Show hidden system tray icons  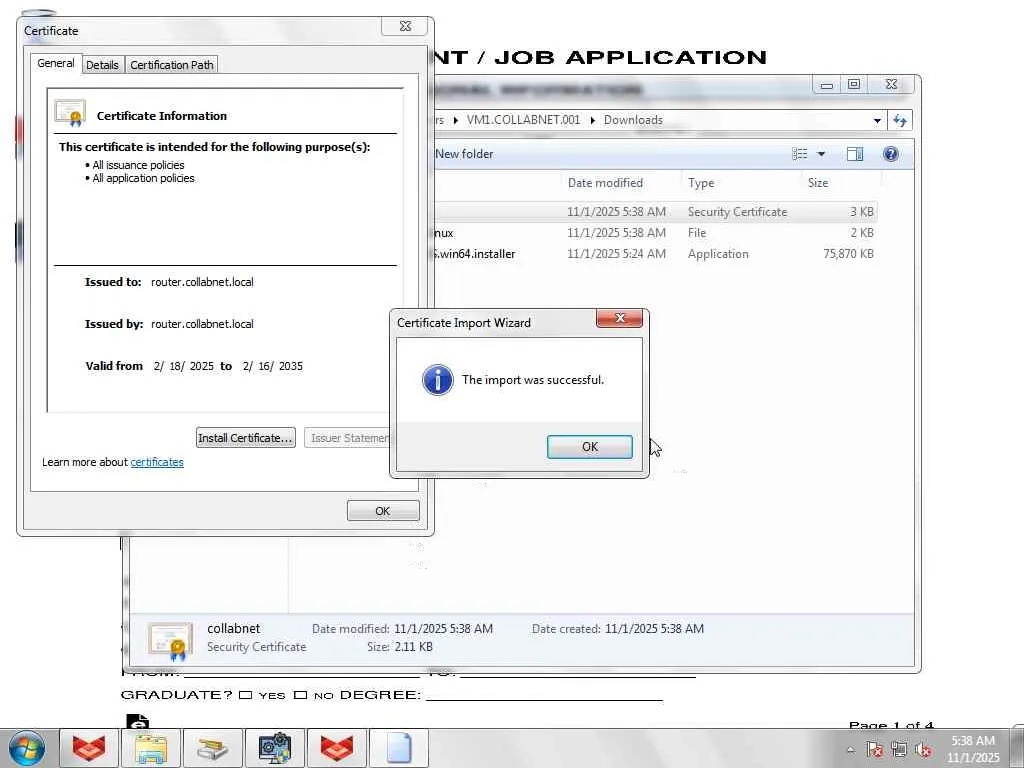coord(850,750)
